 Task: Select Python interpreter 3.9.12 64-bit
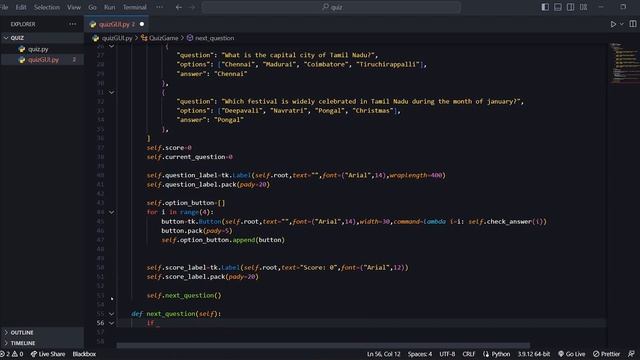534,354
